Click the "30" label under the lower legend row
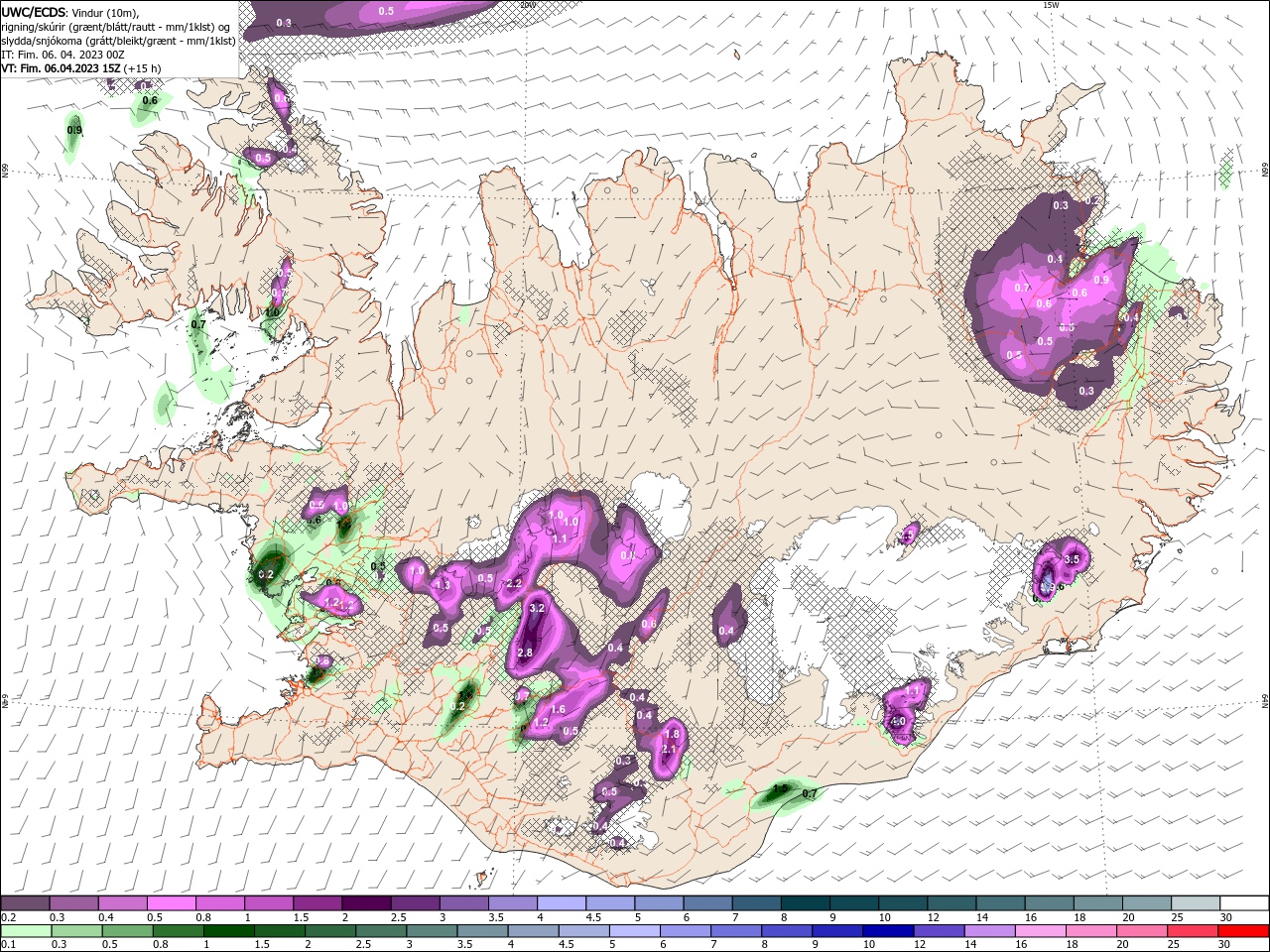The height and width of the screenshot is (952, 1270). (1226, 945)
